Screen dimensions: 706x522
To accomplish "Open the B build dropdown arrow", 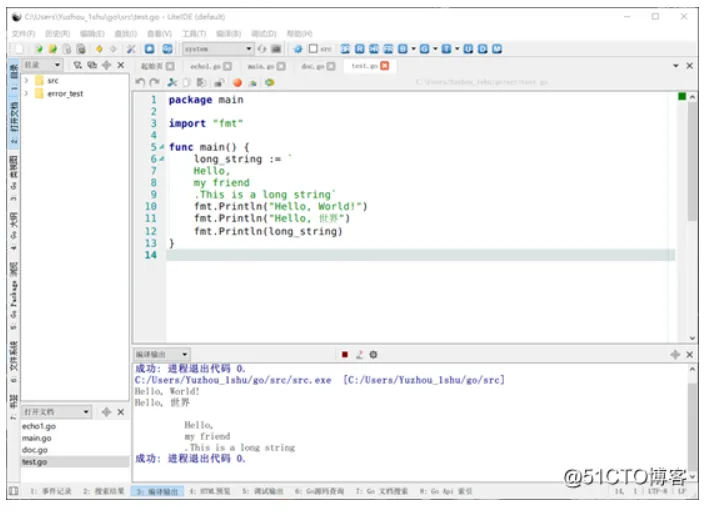I will (x=413, y=49).
